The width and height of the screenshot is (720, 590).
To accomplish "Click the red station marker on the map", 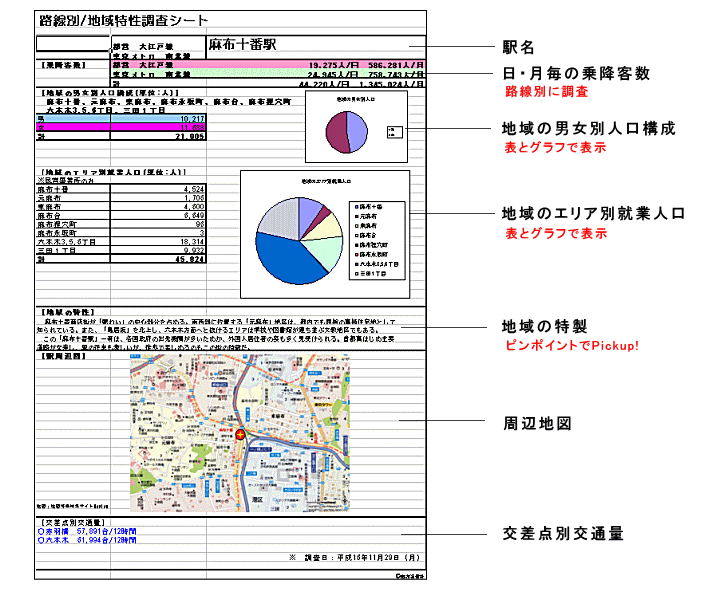I will tap(240, 434).
